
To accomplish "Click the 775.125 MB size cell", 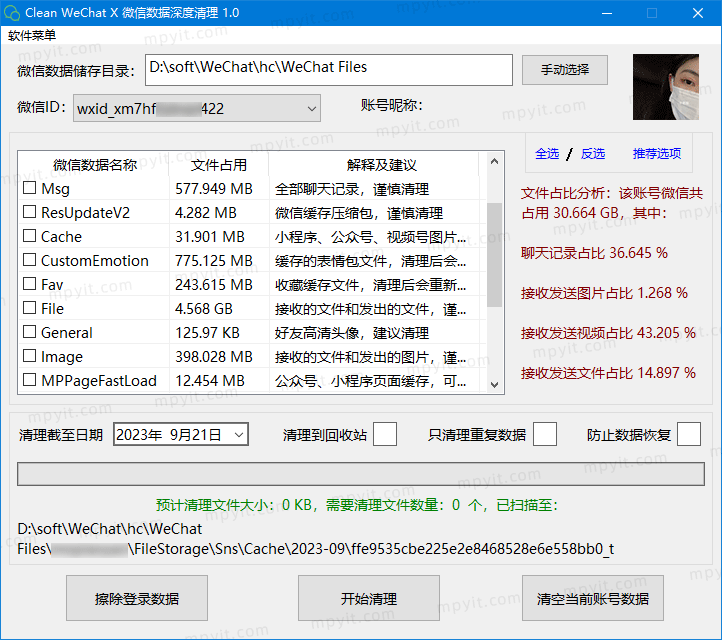I will coord(214,261).
